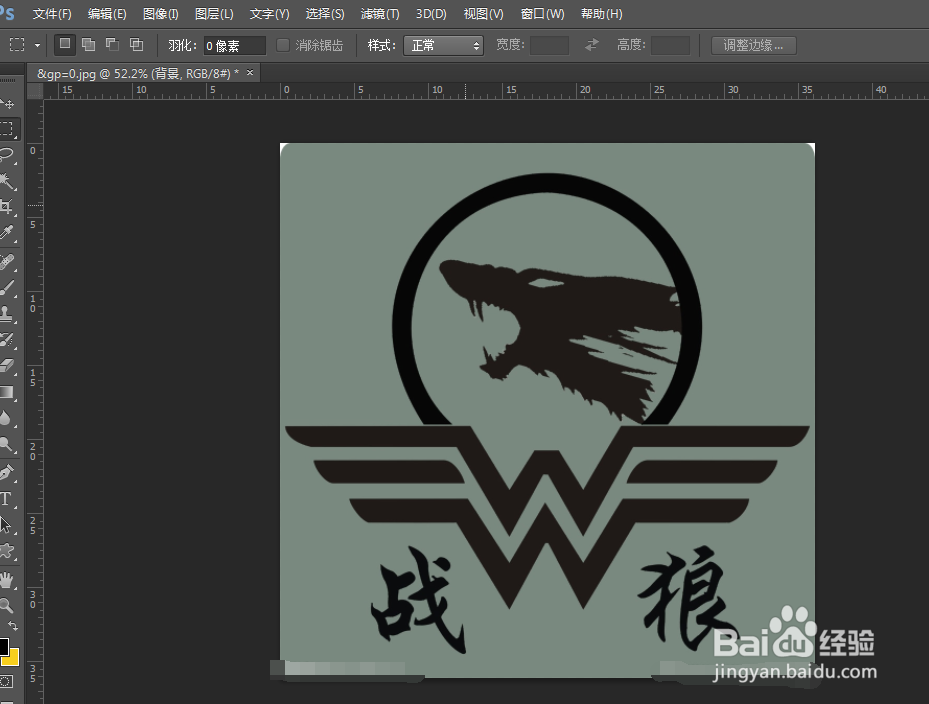
Task: Open the 3D(D) menu
Action: 431,14
